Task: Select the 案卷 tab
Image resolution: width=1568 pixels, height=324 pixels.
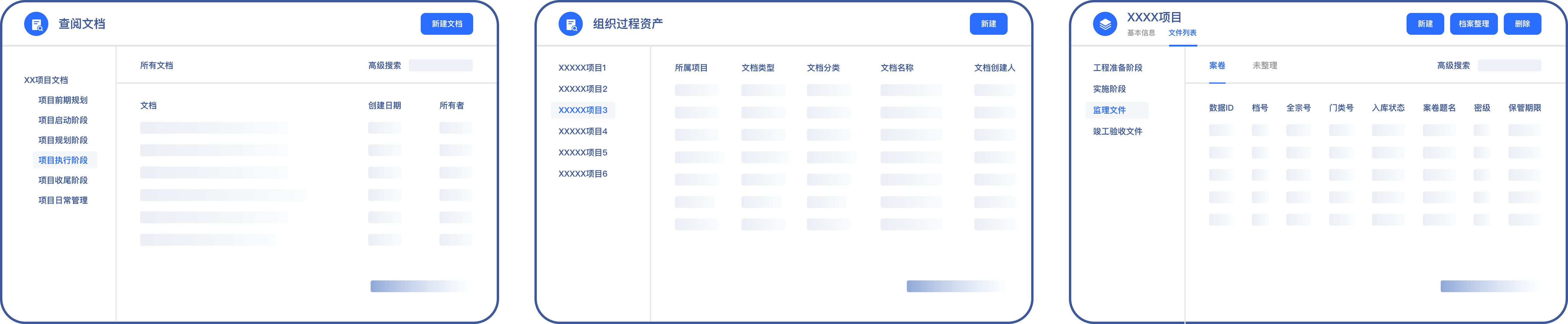Action: point(1217,66)
